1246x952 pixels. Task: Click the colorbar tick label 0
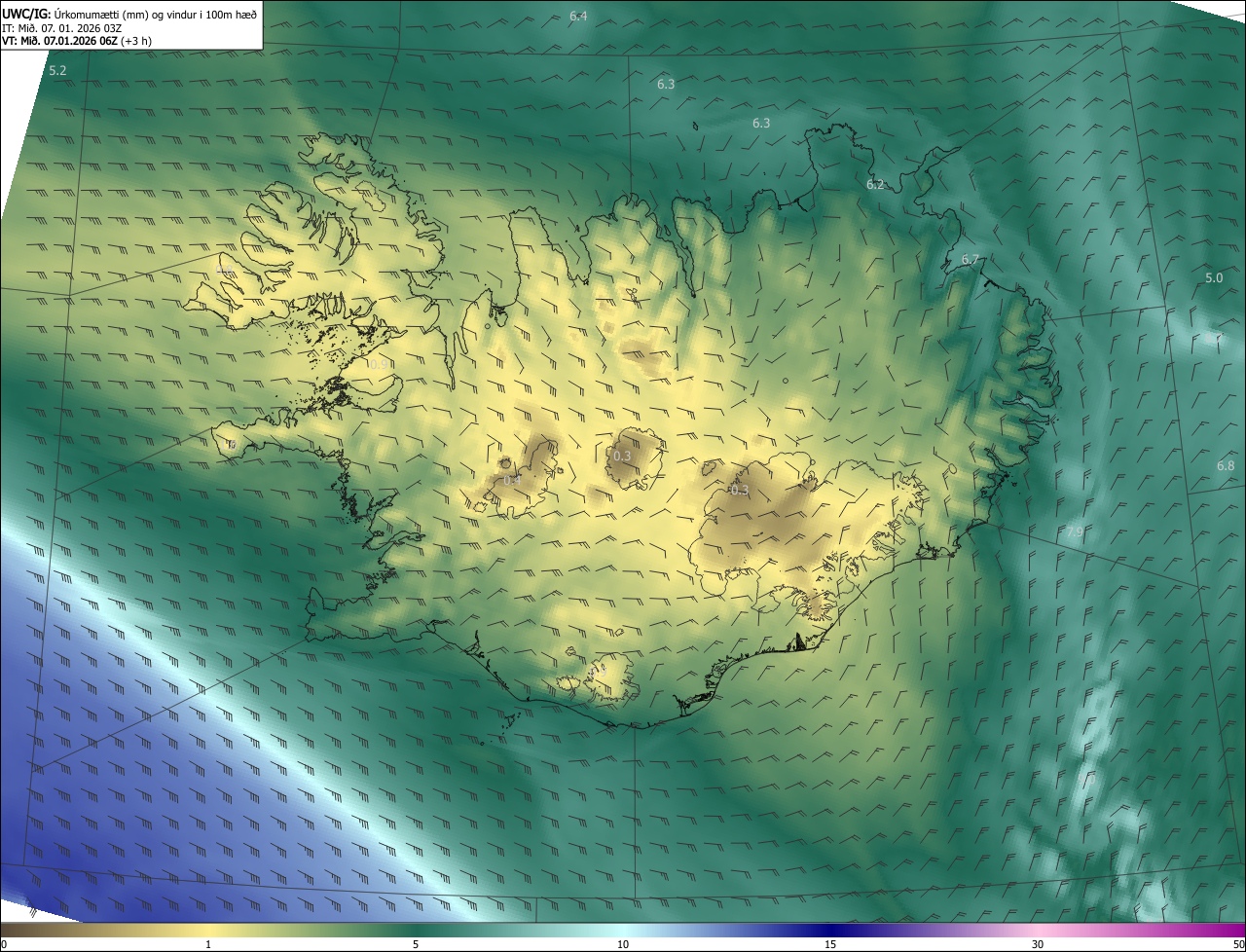click(4, 944)
